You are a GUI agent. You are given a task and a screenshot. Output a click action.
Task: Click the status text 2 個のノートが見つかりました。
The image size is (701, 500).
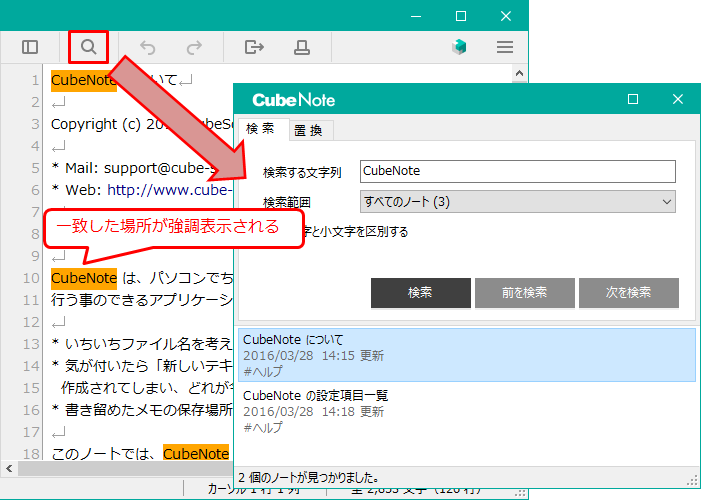[x=309, y=478]
